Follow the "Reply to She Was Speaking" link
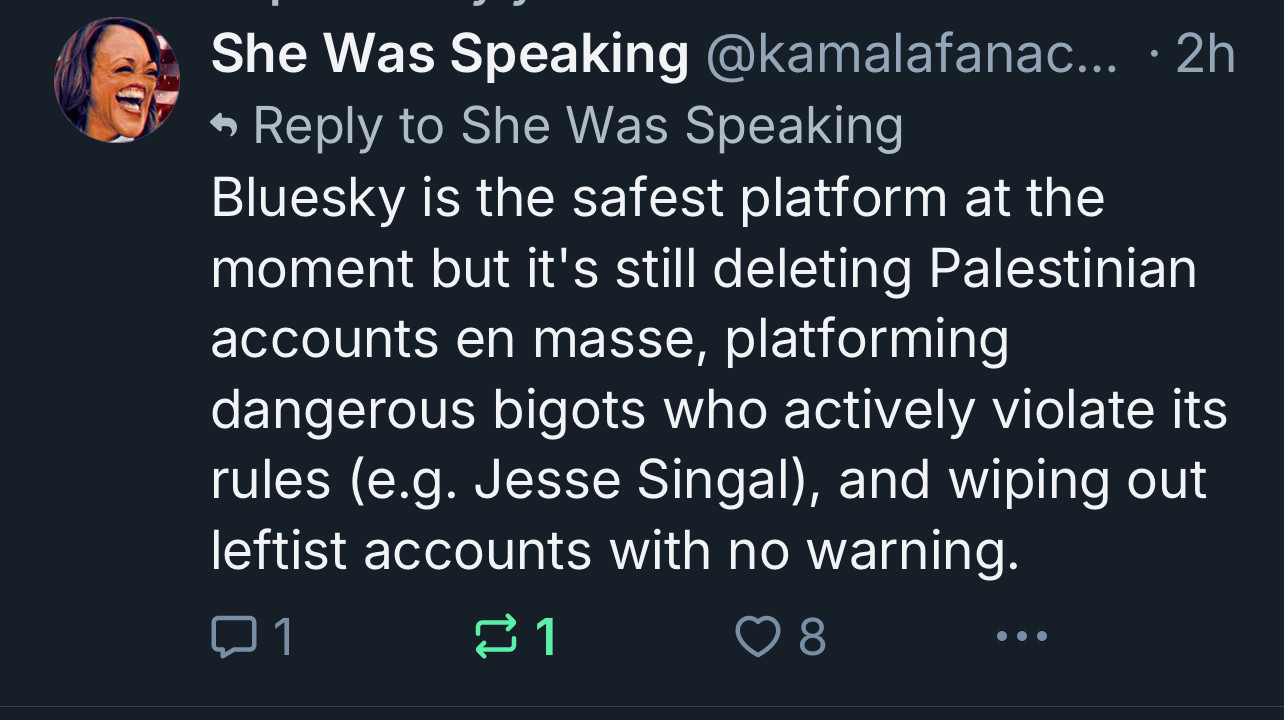 (578, 127)
